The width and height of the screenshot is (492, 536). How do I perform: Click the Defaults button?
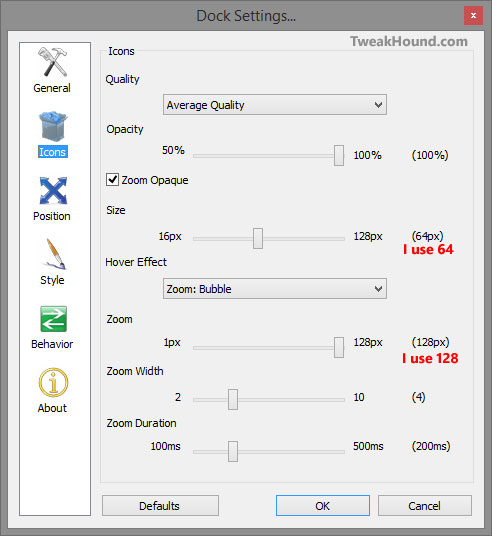click(160, 506)
